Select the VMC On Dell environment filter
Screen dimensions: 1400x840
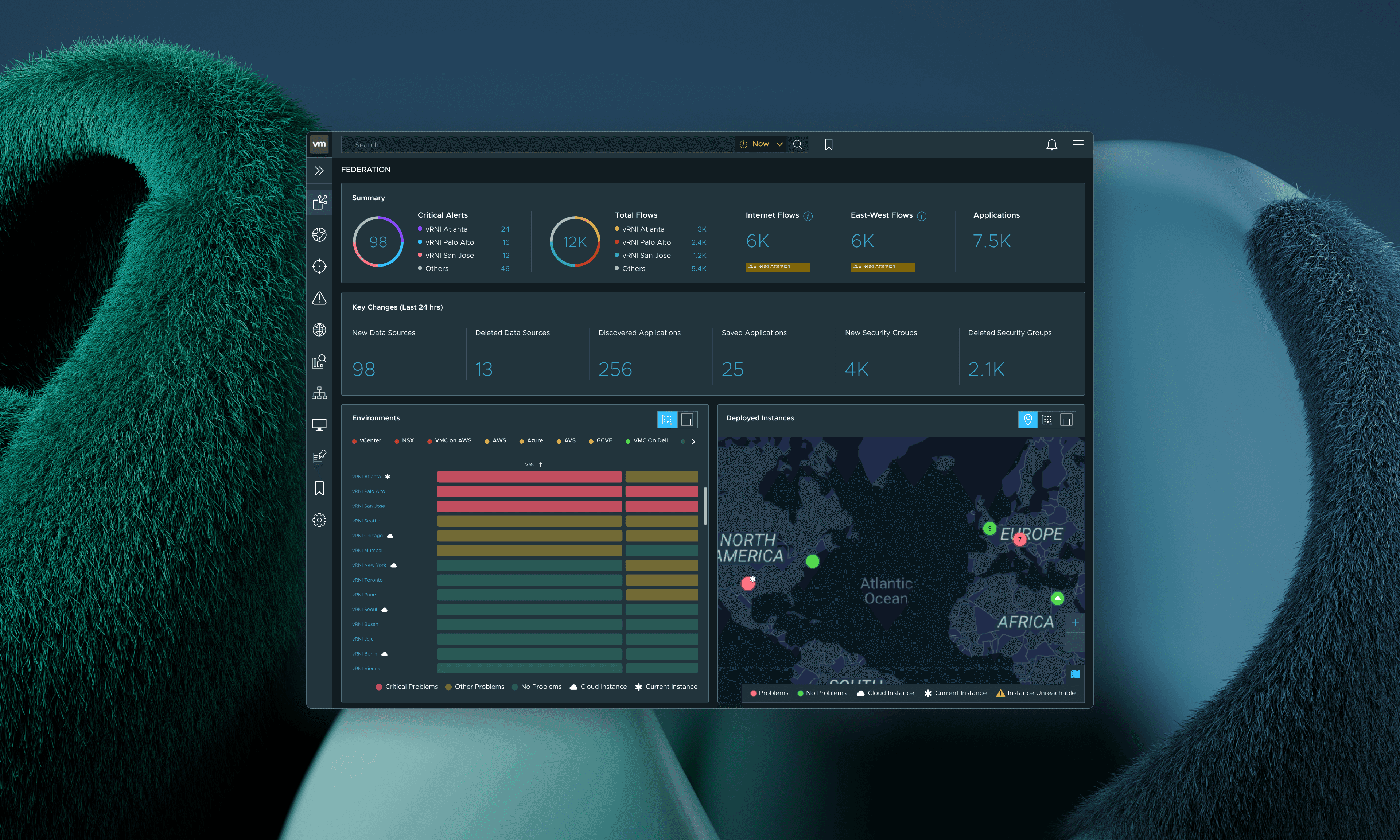point(646,440)
